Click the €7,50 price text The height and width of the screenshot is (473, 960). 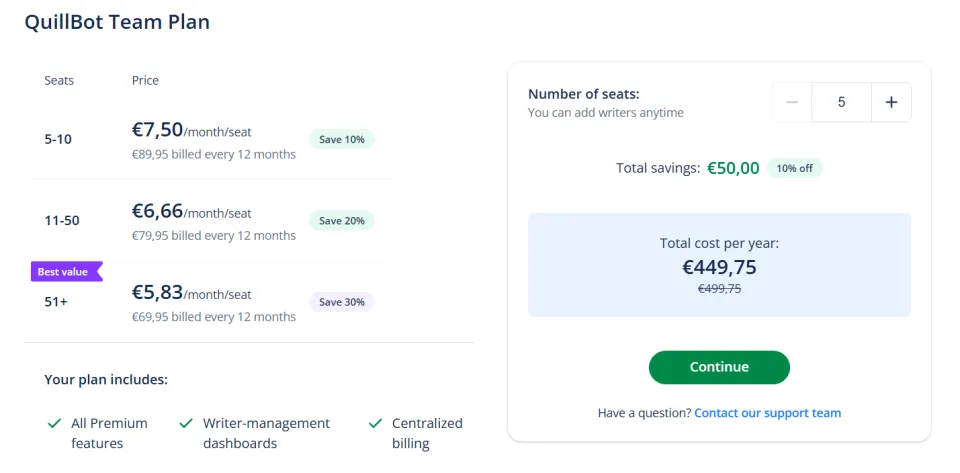(157, 130)
